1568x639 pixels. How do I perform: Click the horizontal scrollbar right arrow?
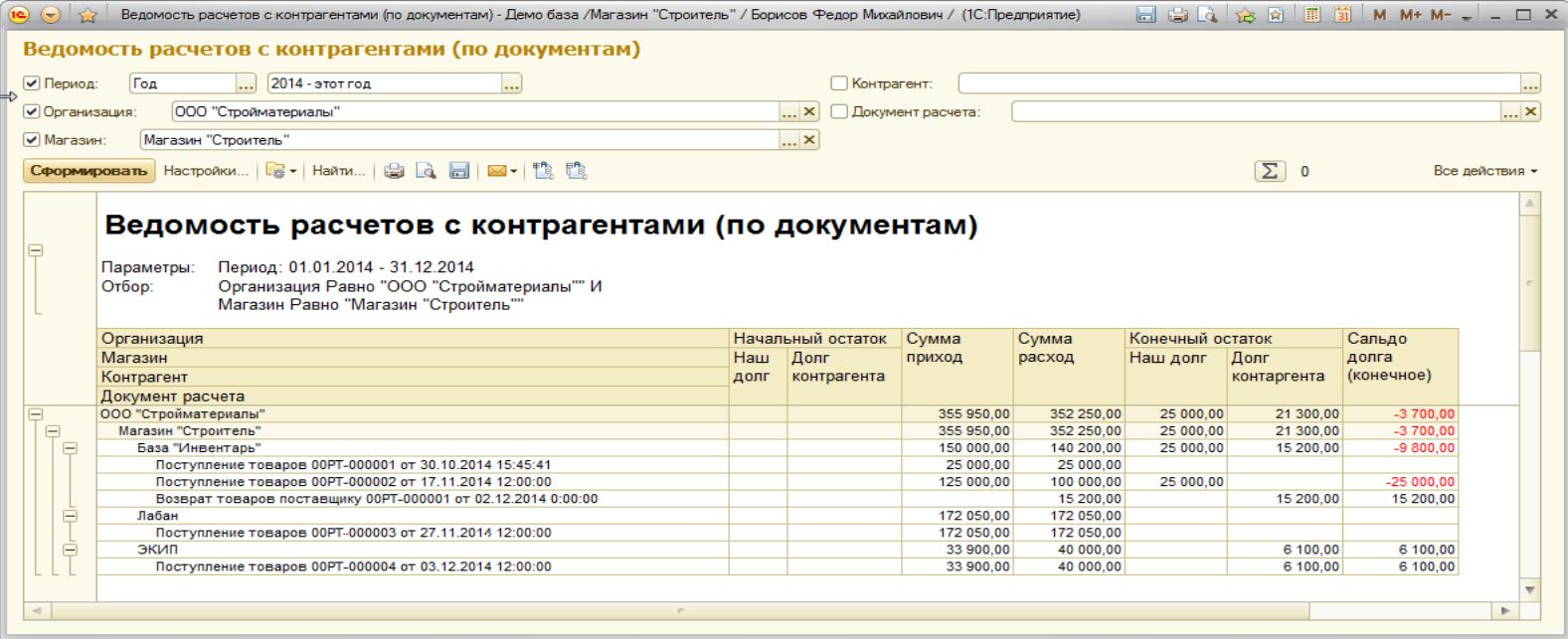click(x=1504, y=610)
